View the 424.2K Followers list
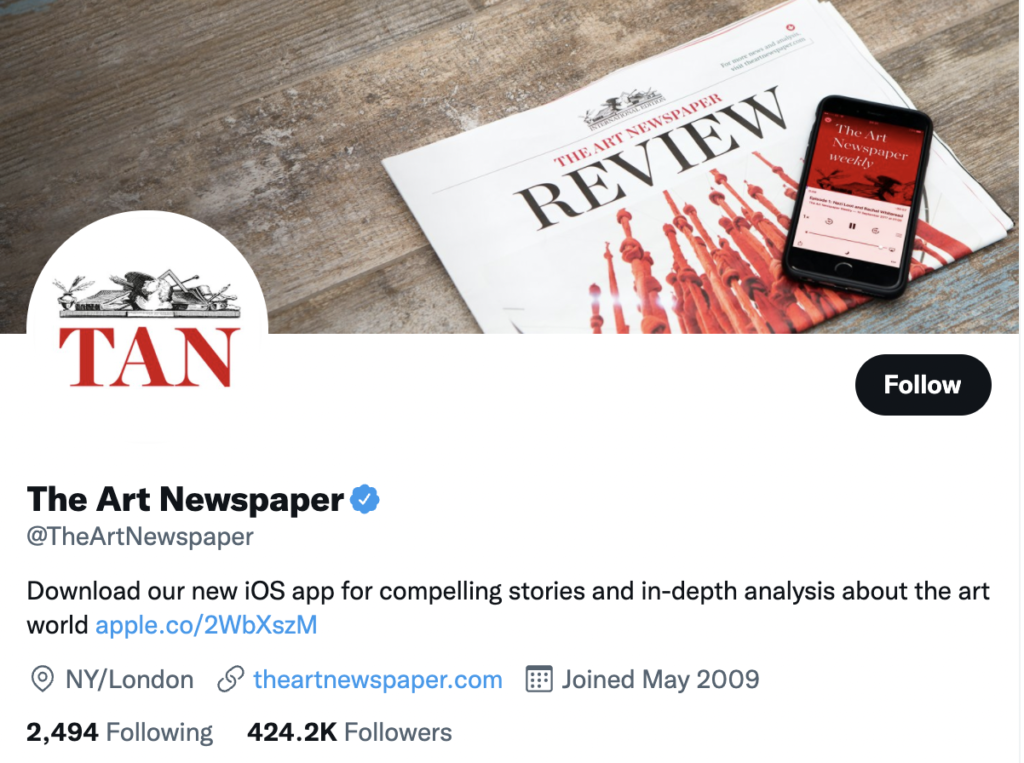 349,732
